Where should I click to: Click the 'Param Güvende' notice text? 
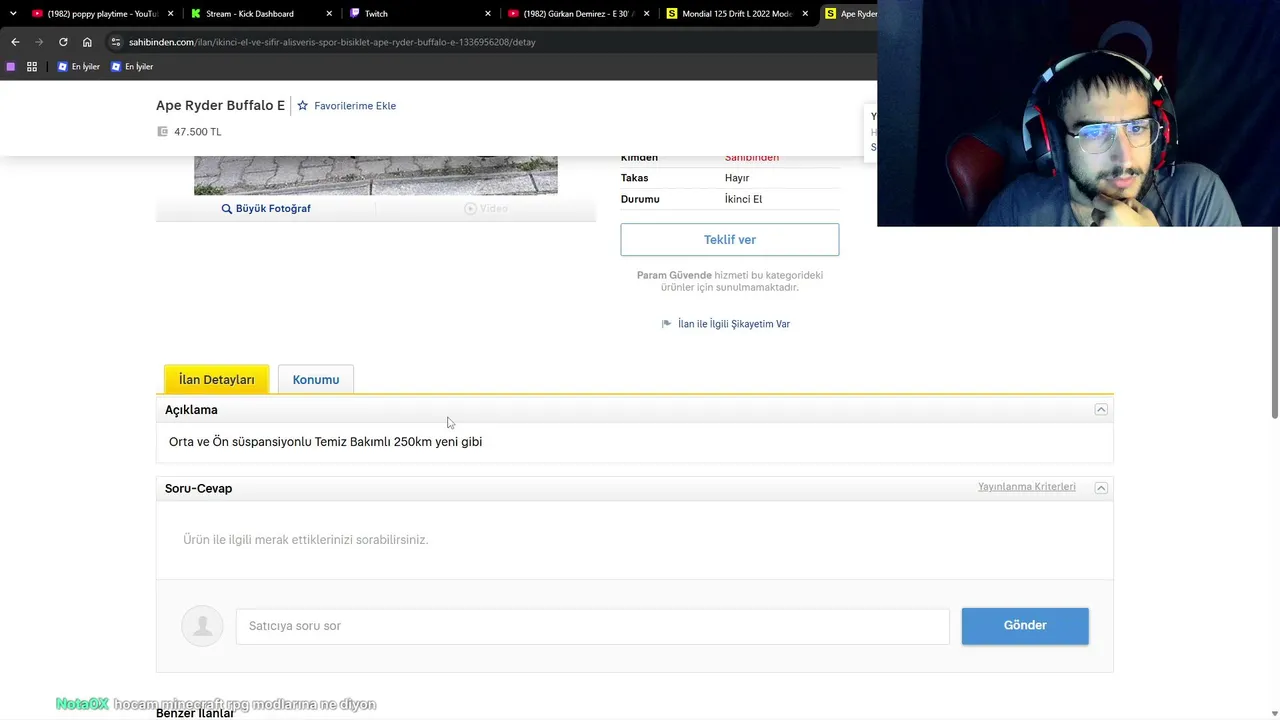pos(730,281)
